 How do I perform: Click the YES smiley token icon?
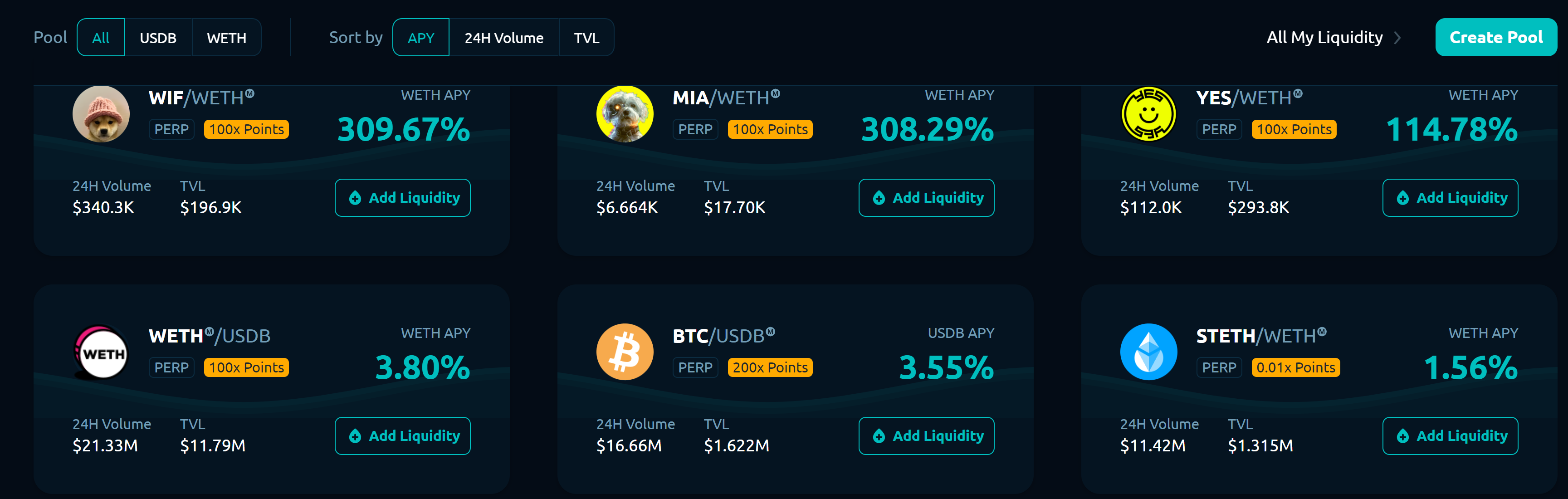[x=1148, y=114]
